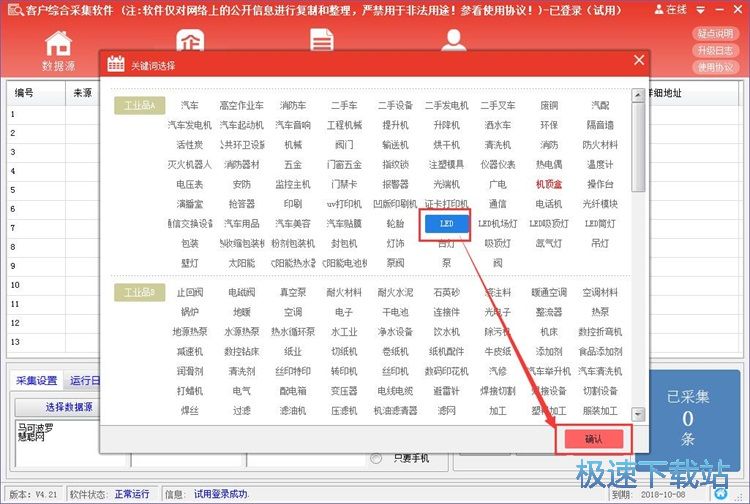Select the 高空作业车 keyword
Image resolution: width=750 pixels, height=504 pixels.
242,105
